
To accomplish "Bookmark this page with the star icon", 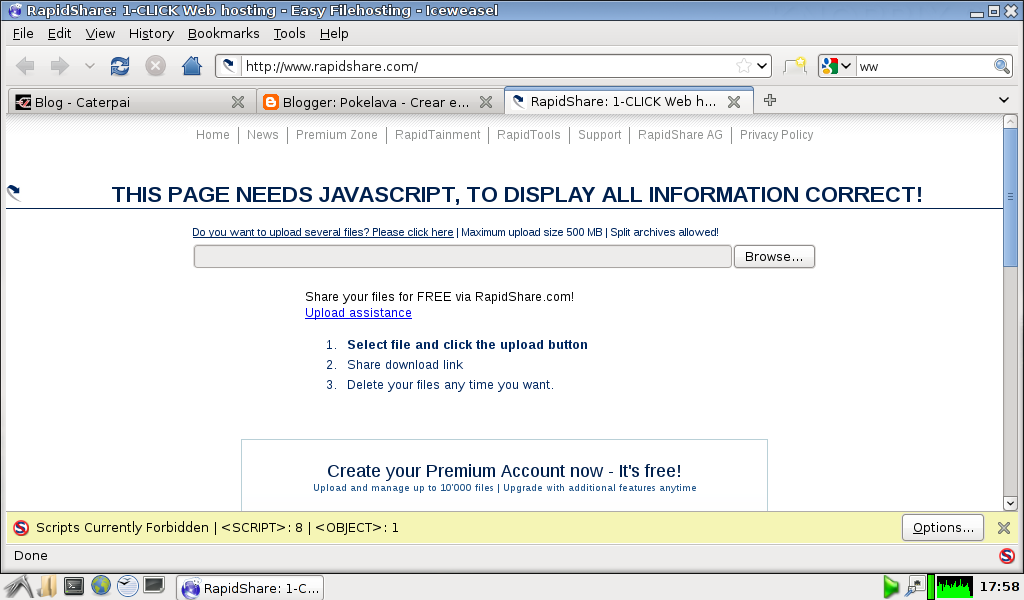I will (x=743, y=66).
